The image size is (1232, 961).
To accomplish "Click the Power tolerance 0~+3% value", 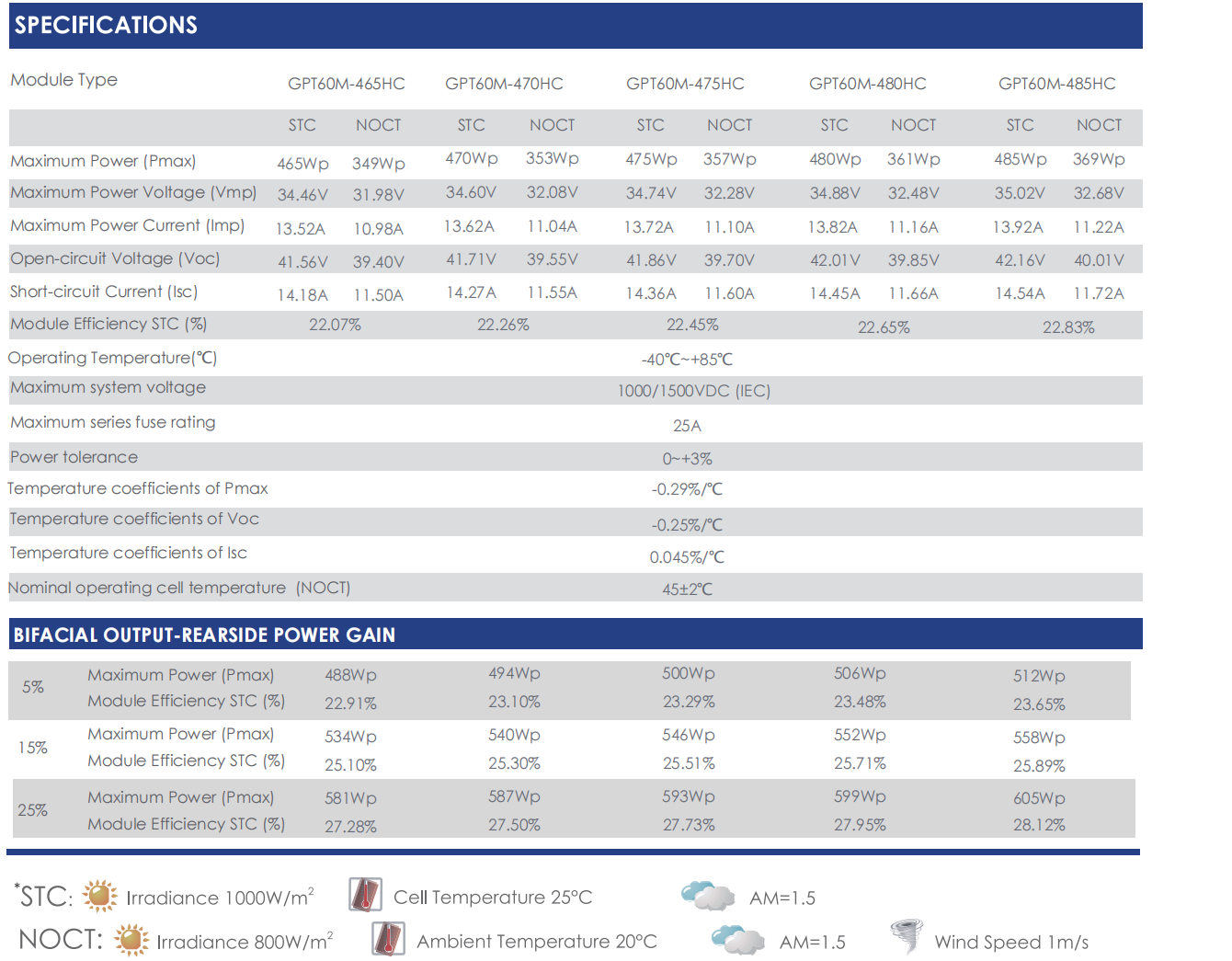I will tap(687, 459).
